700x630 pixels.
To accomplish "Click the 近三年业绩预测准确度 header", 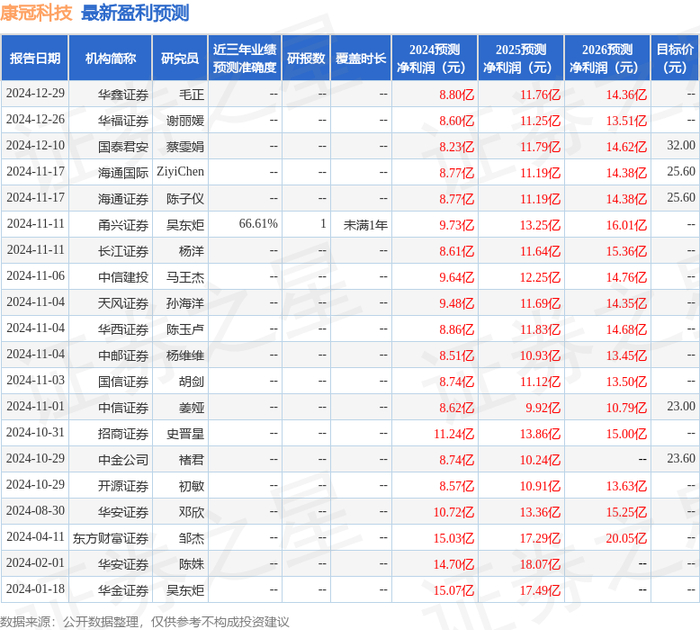I will [245, 58].
